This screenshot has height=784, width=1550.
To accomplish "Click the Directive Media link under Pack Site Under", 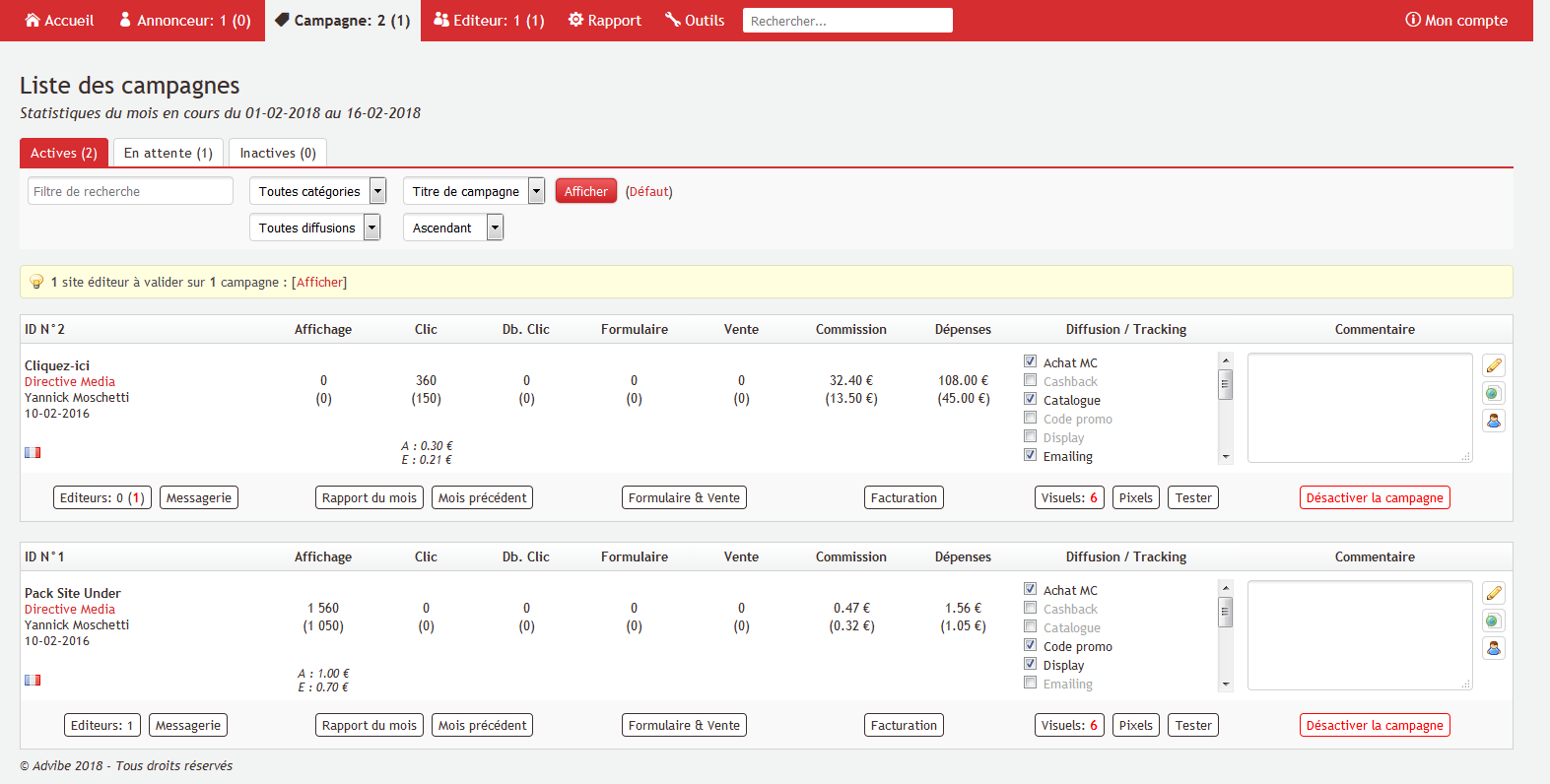I will pyautogui.click(x=70, y=610).
